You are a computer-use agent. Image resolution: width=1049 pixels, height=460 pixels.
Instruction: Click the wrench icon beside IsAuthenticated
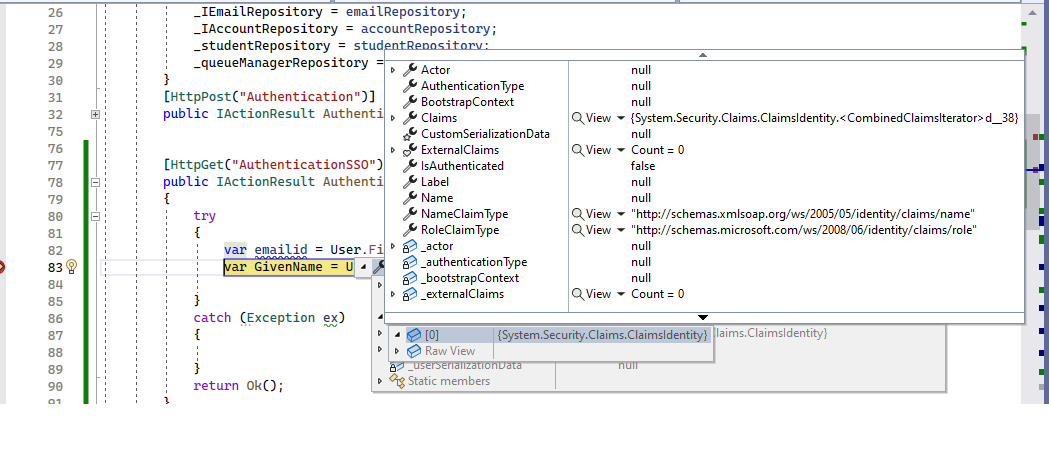409,166
